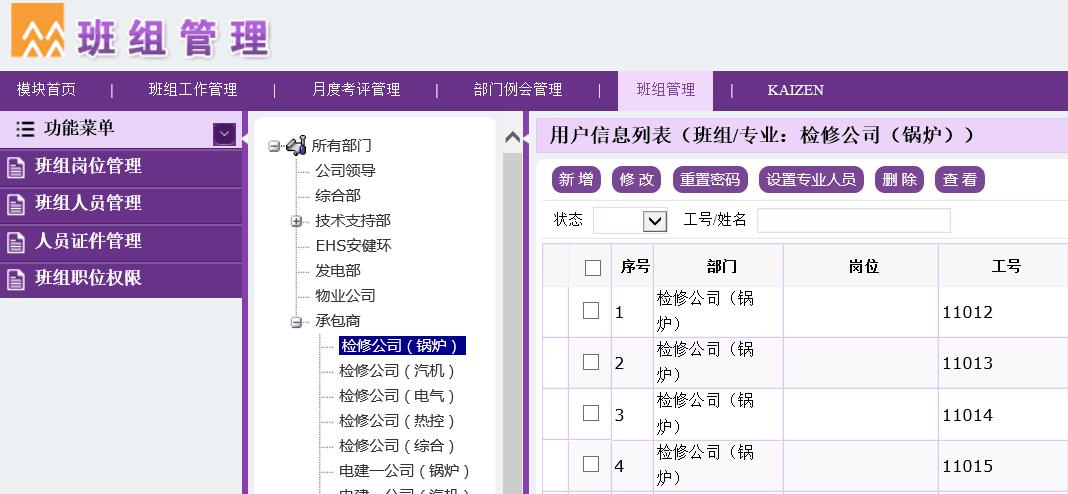
Task: Click the 班组职位权限 document icon
Action: coord(16,279)
